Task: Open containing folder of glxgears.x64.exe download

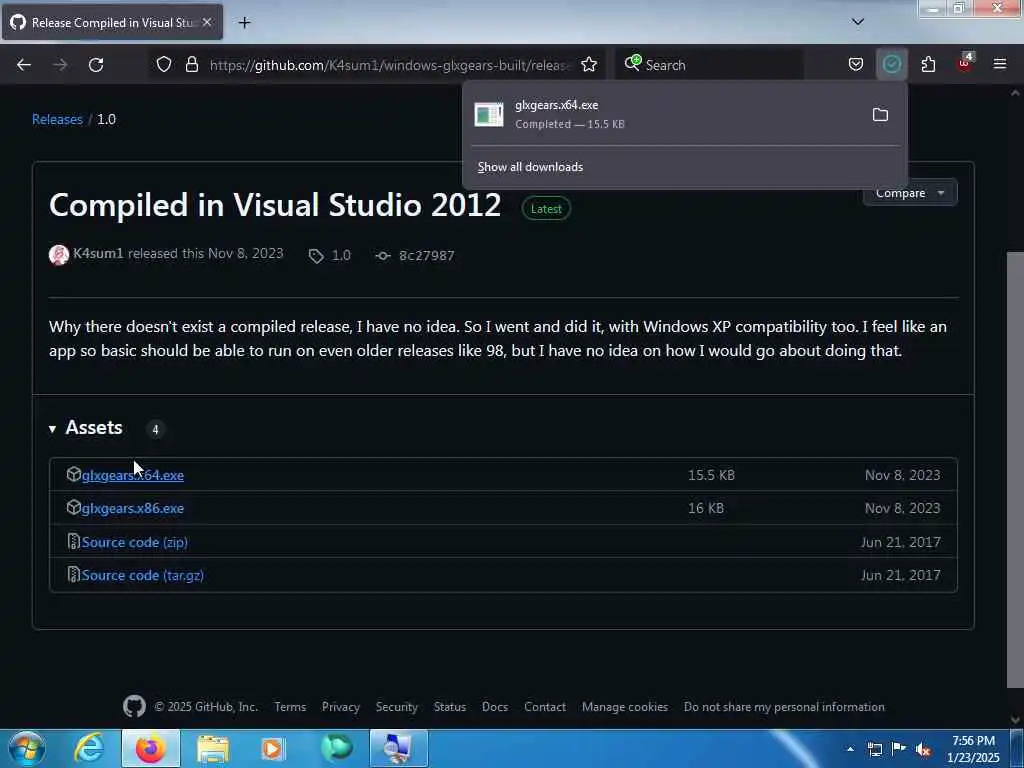Action: coord(880,115)
